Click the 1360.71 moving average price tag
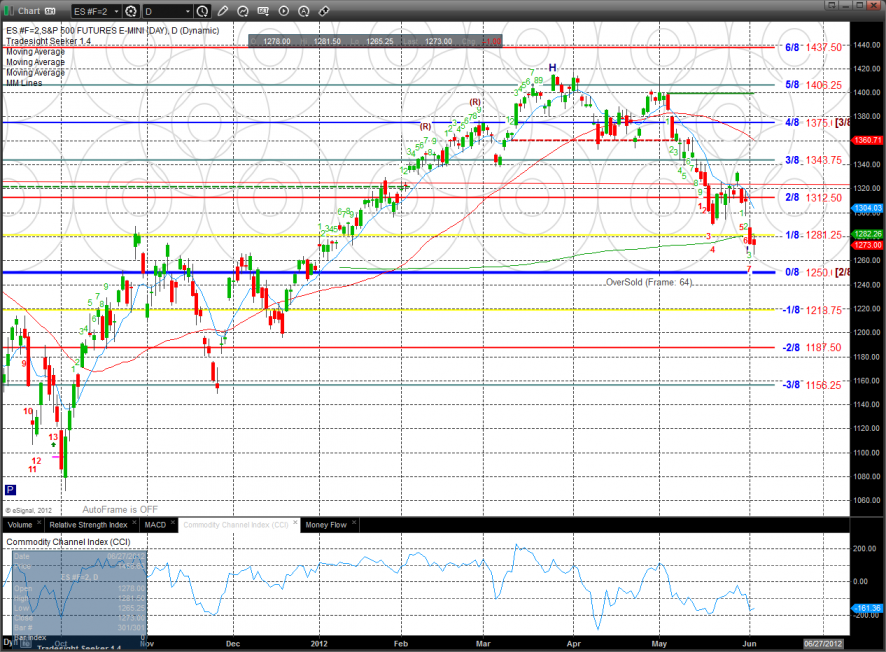 pyautogui.click(x=866, y=140)
